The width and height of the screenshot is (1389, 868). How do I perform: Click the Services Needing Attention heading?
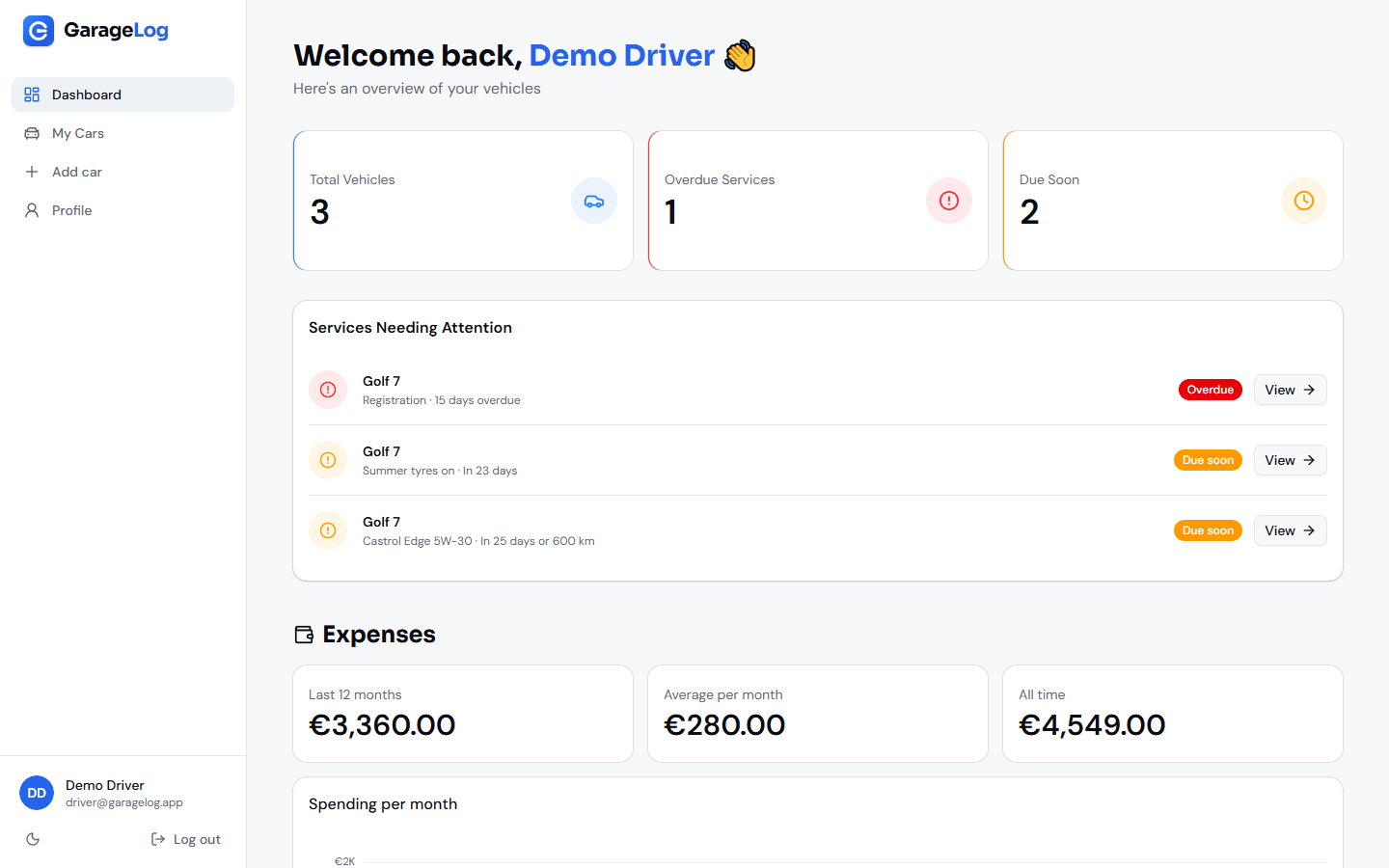[x=410, y=328]
